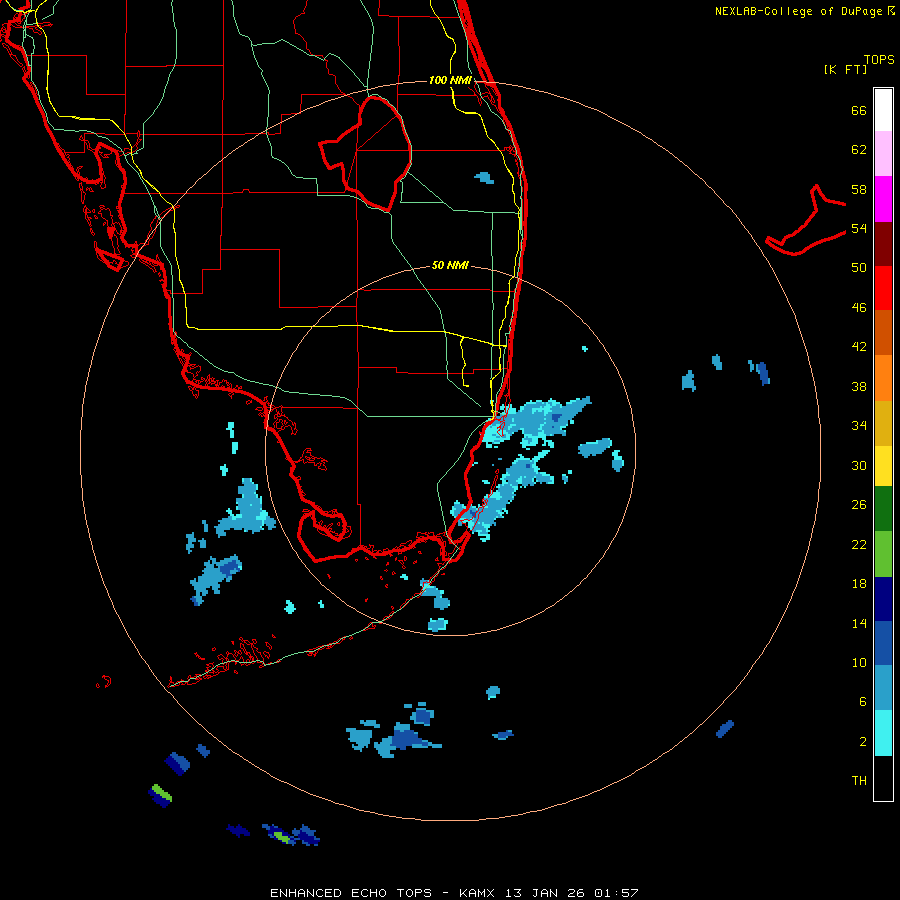The image size is (900, 900).
Task: Click the black TH threshold legend swatch
Action: tap(883, 778)
